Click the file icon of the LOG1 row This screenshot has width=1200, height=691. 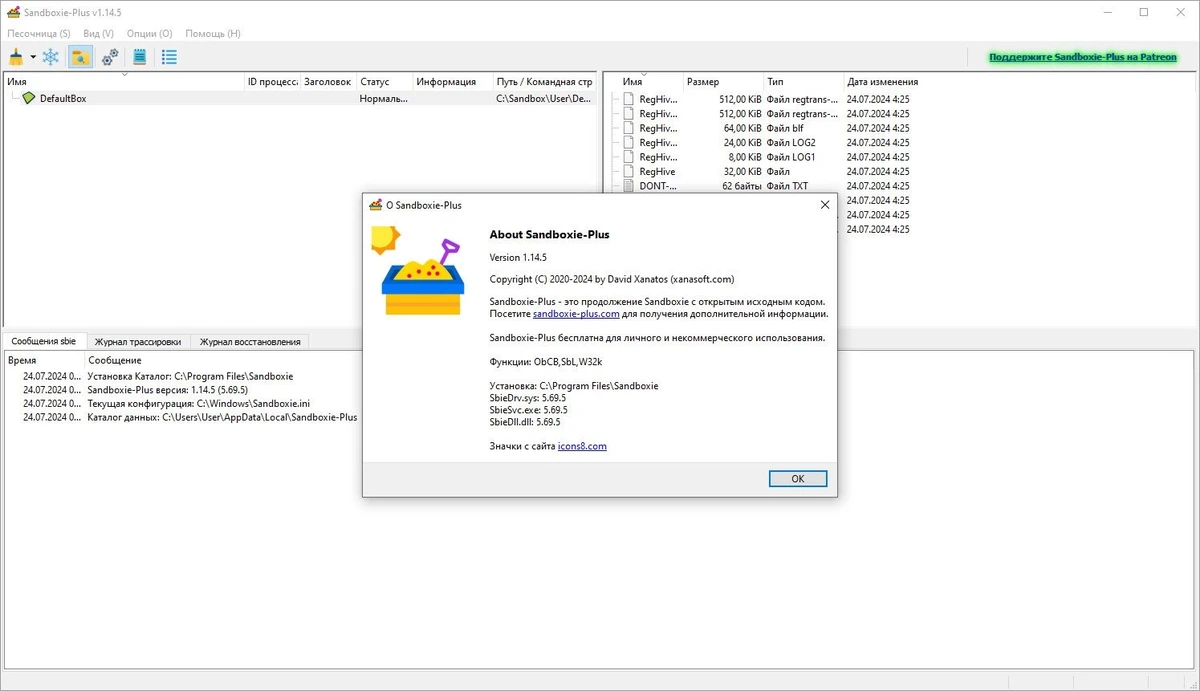pyautogui.click(x=629, y=157)
